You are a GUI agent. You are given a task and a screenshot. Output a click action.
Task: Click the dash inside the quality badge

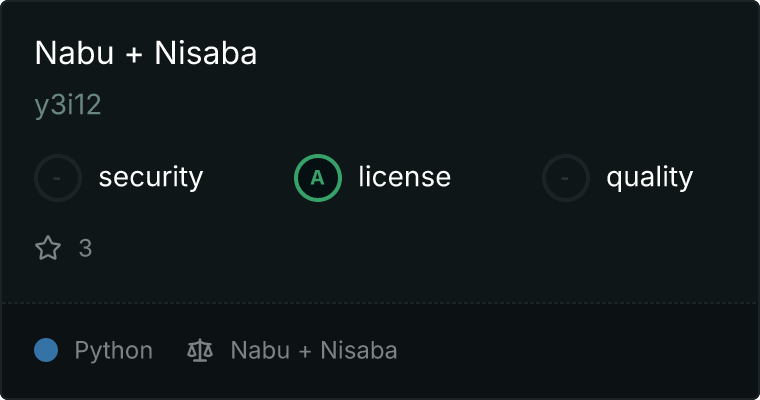566,178
